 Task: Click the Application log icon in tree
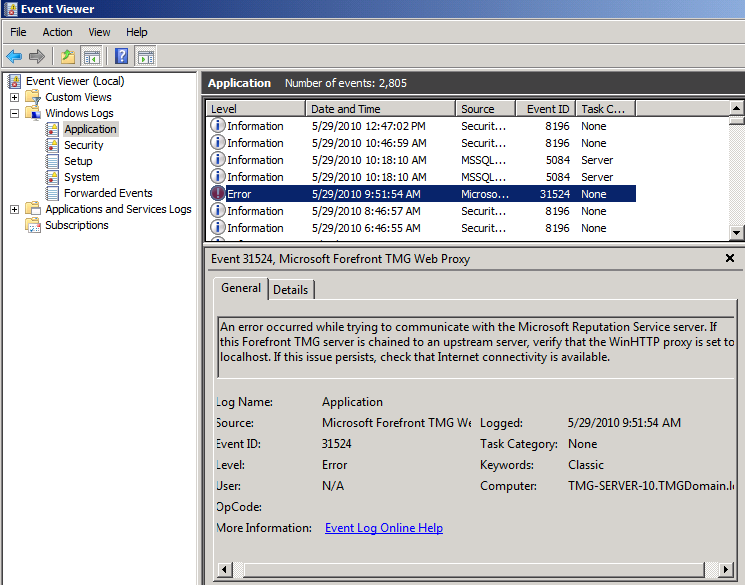[52, 129]
